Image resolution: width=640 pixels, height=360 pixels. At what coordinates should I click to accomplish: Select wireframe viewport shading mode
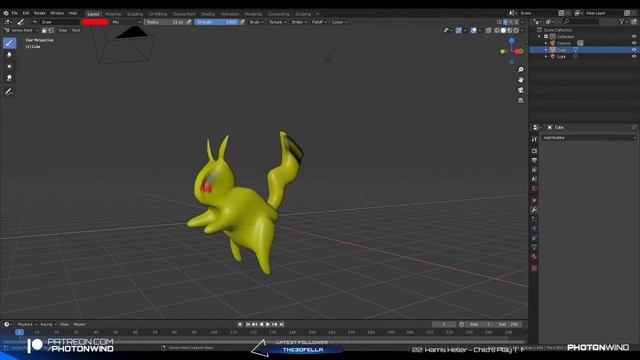497,30
